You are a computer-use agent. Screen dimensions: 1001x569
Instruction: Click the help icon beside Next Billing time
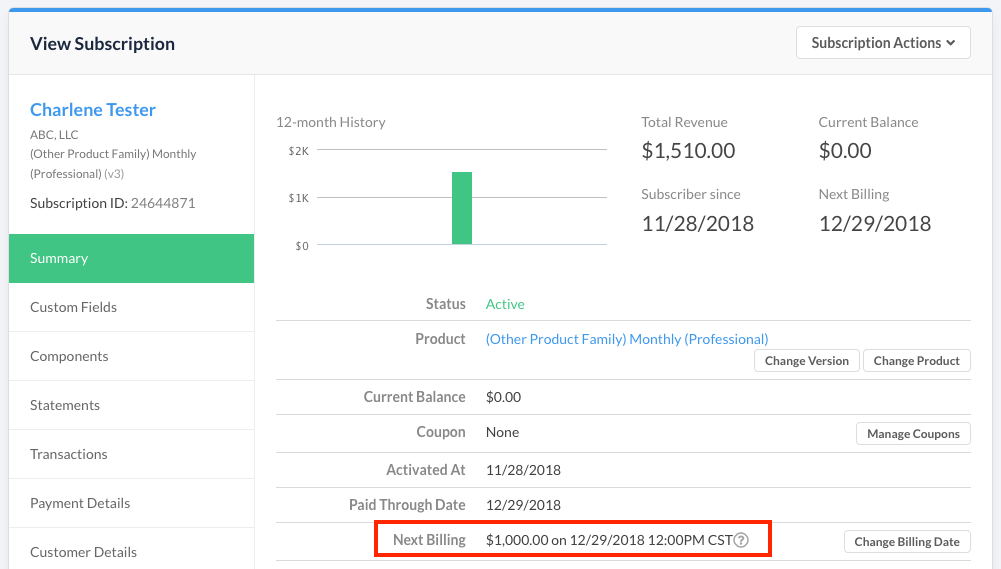click(741, 540)
